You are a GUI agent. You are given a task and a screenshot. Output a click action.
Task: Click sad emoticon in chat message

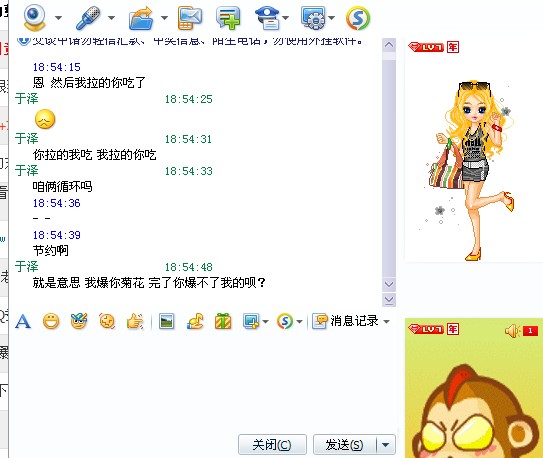45,119
